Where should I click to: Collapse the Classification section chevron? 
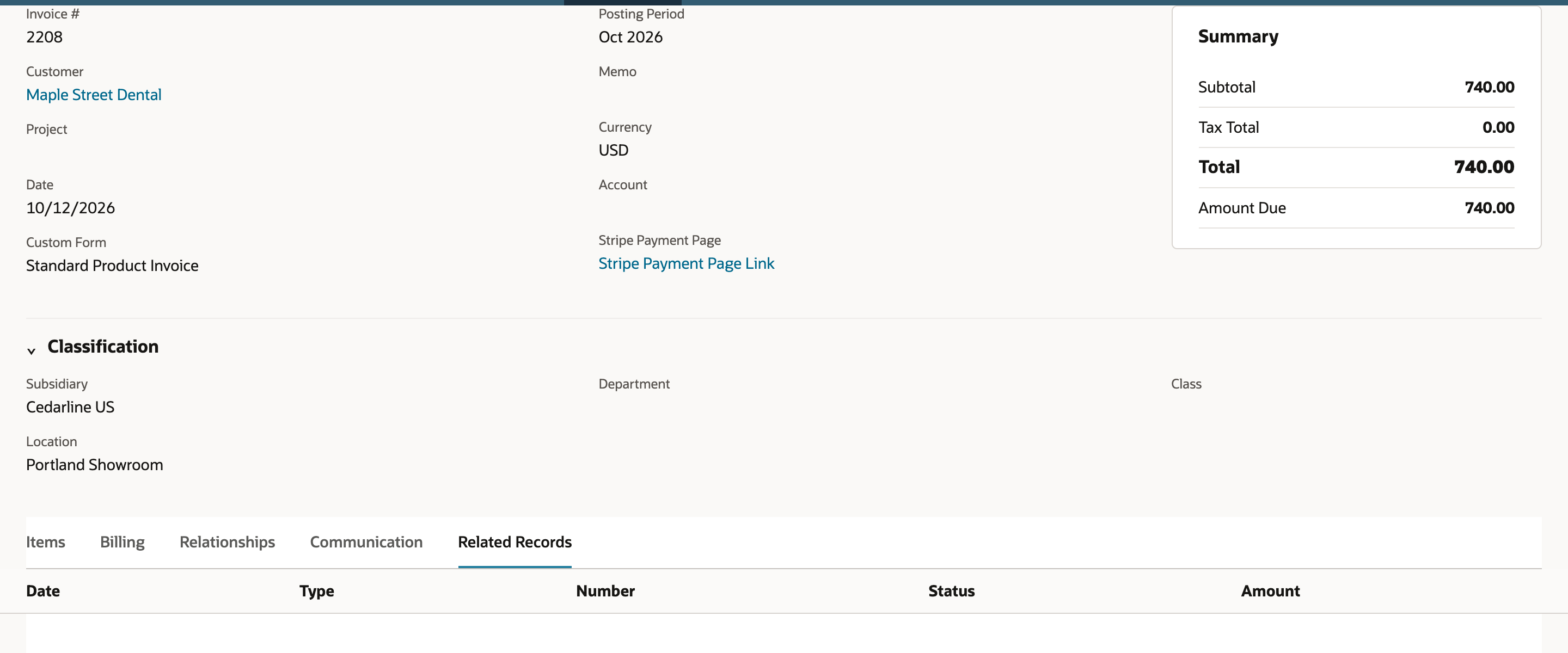tap(31, 351)
